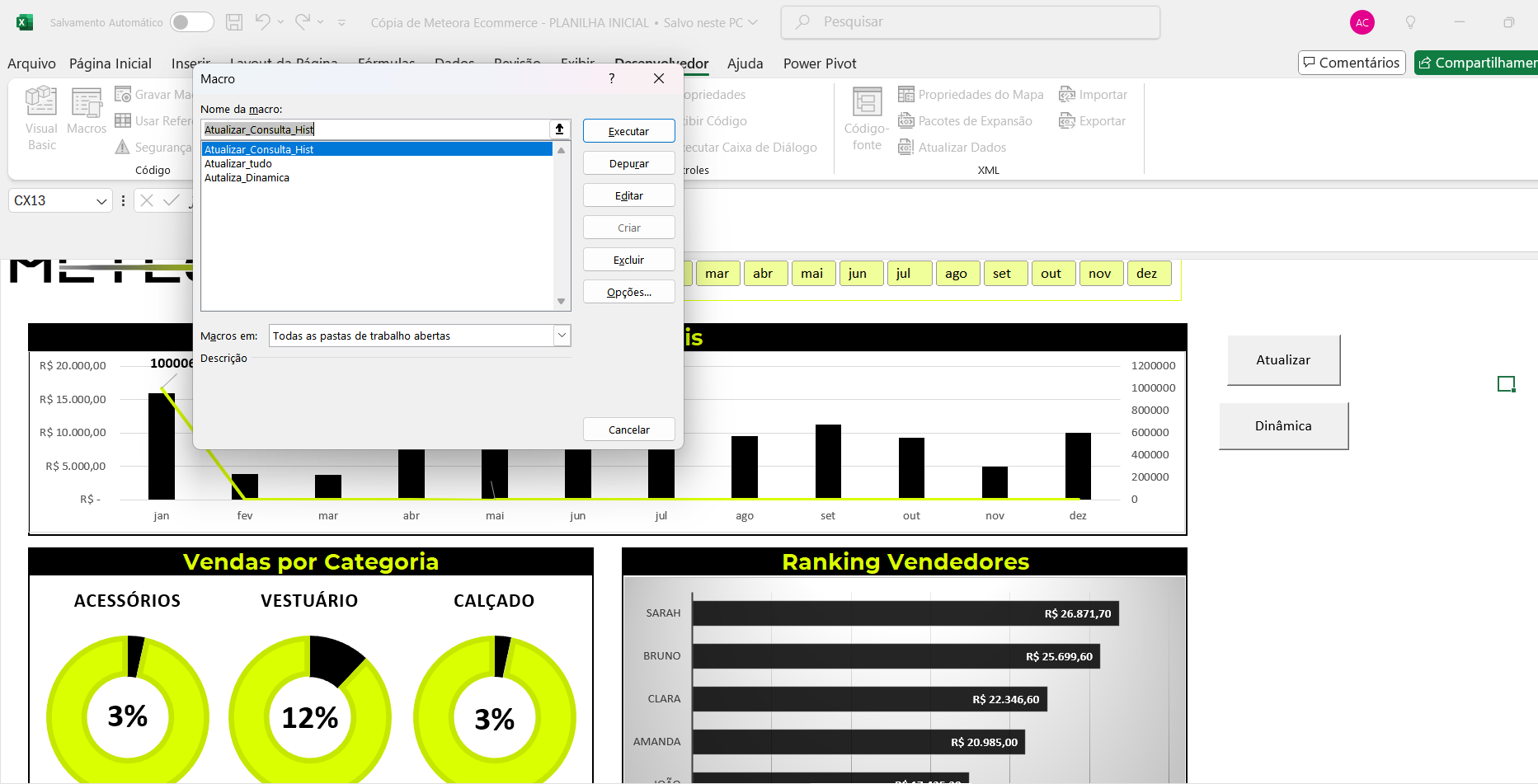Click the Save disk icon
Screen dimensions: 1538x784
pyautogui.click(x=234, y=22)
